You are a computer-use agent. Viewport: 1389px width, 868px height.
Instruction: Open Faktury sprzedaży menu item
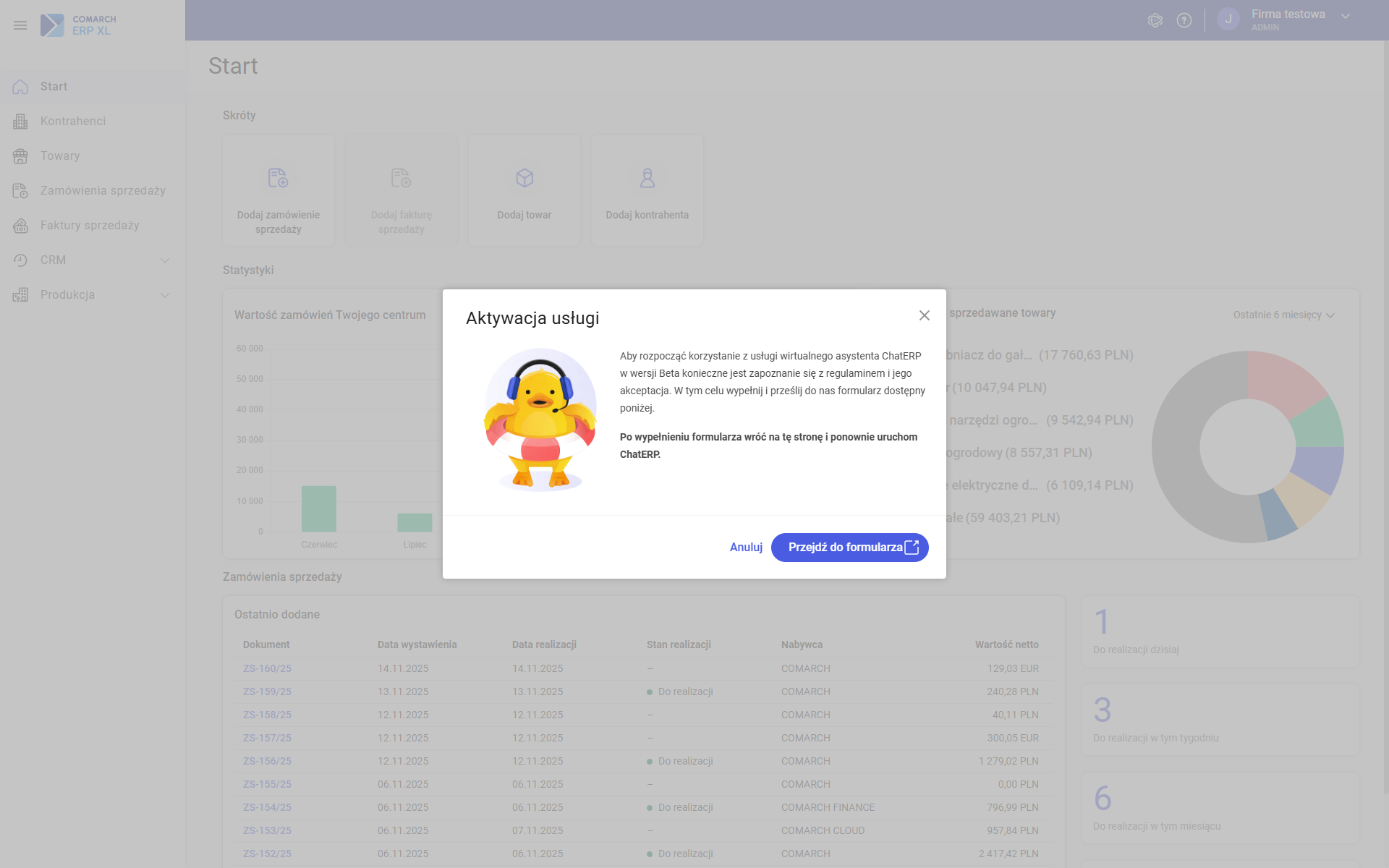90,226
